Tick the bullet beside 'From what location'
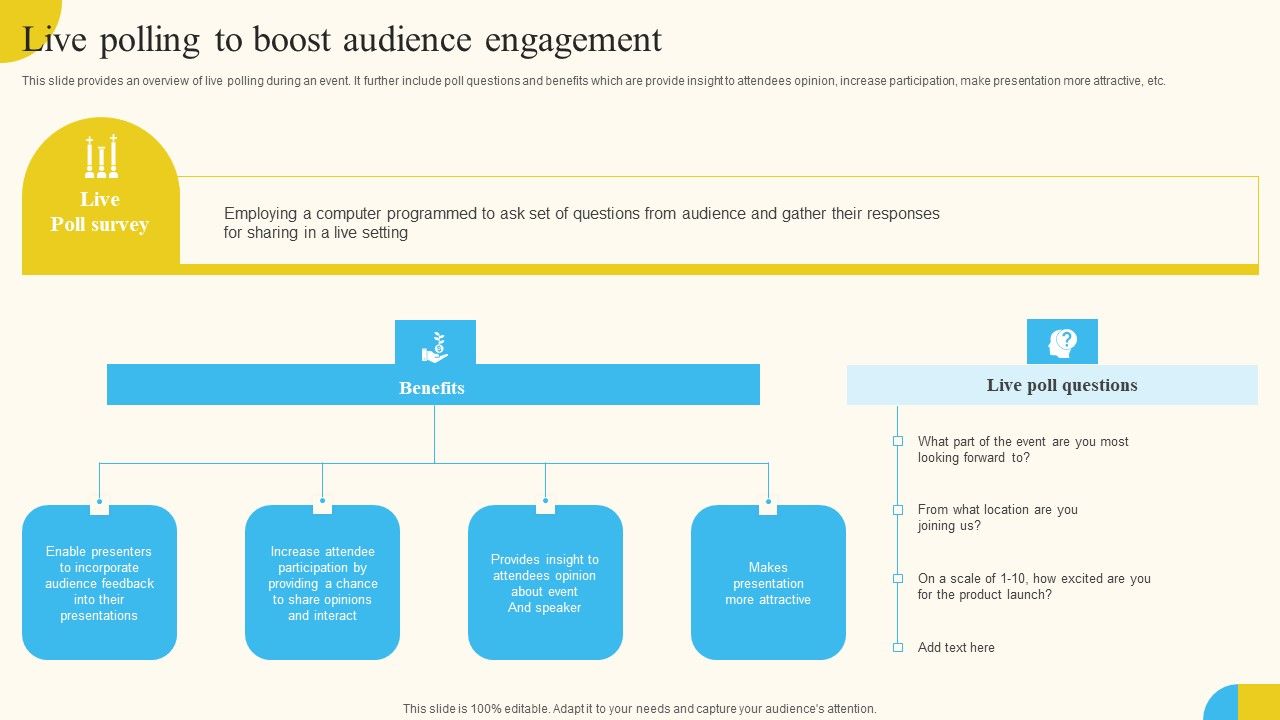This screenshot has width=1280, height=720. point(898,510)
